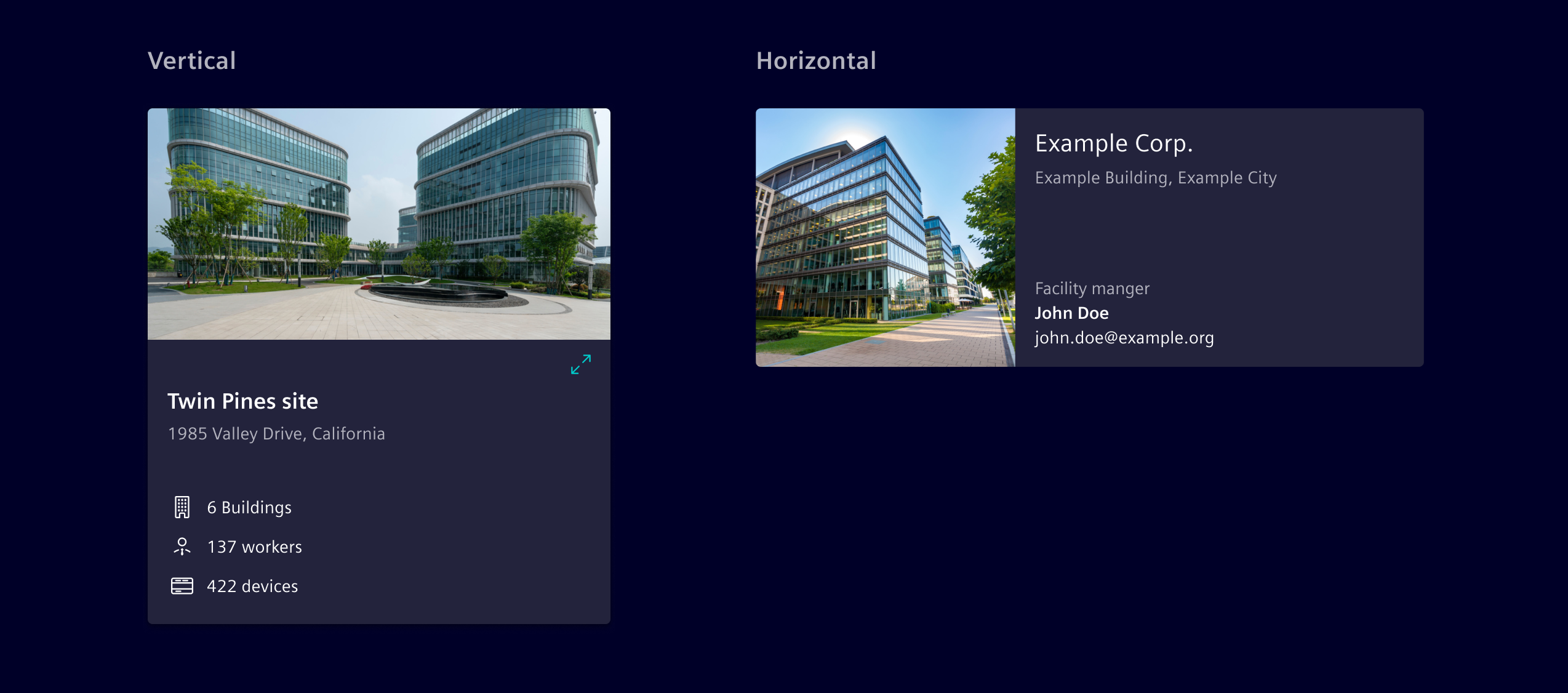Open the Example Corp. building photo
Viewport: 1568px width, 693px height.
[885, 238]
